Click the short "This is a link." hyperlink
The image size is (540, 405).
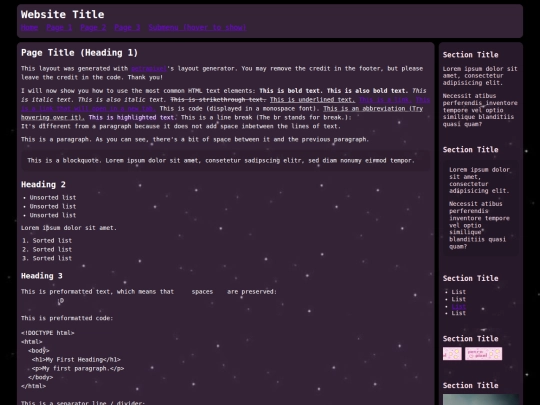(x=385, y=100)
